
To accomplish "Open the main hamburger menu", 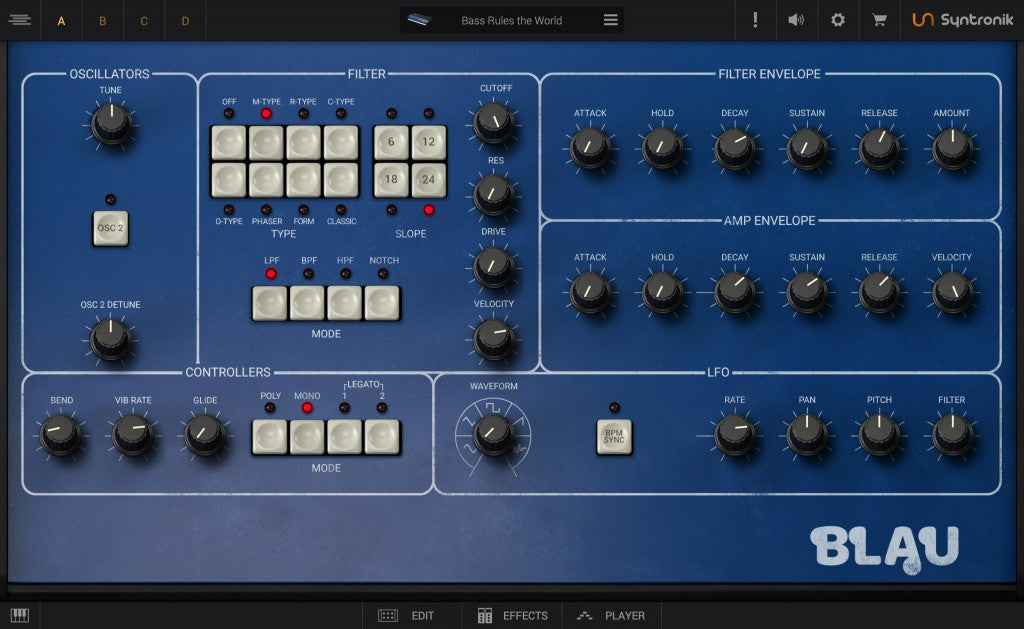I will pos(20,20).
